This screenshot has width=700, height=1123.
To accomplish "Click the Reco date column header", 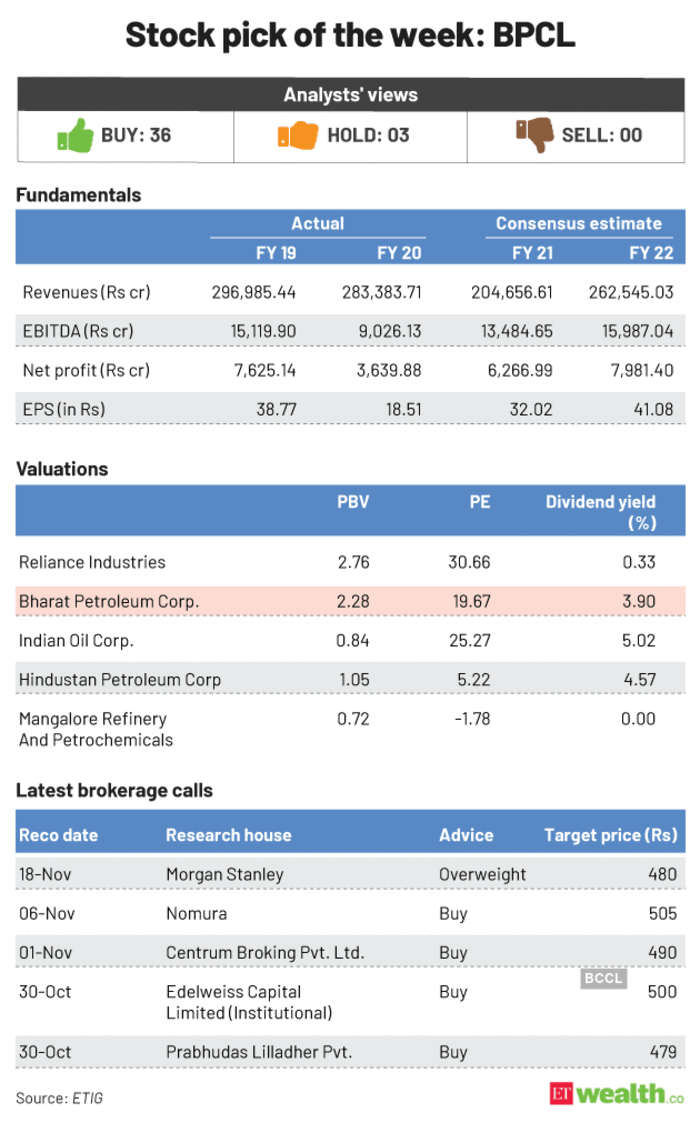I will click(58, 834).
